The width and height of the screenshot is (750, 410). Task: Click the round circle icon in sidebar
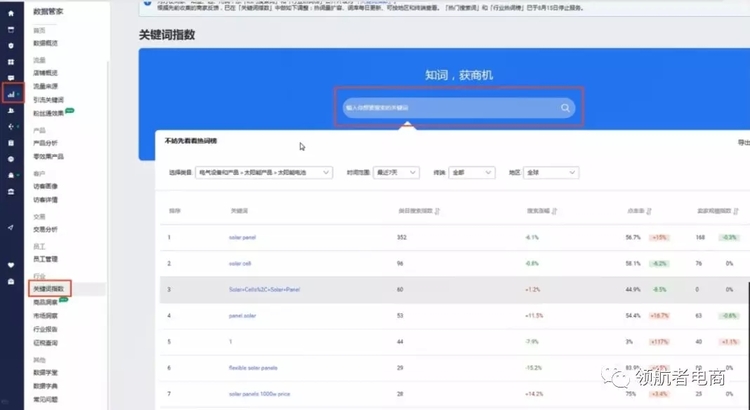point(11,159)
